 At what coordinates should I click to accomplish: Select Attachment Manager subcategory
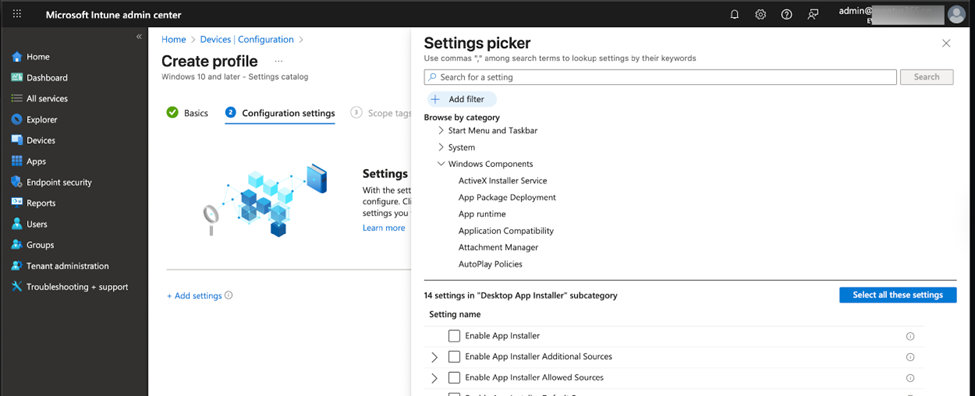[498, 247]
